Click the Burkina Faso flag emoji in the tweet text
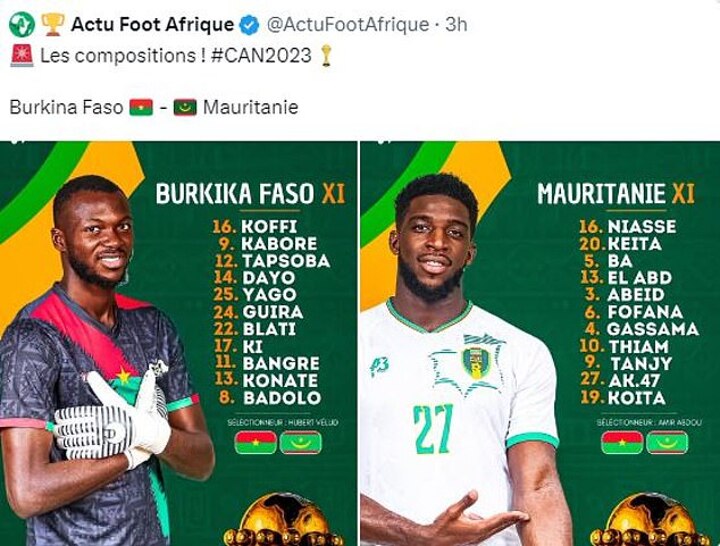Image resolution: width=720 pixels, height=546 pixels. 141,107
